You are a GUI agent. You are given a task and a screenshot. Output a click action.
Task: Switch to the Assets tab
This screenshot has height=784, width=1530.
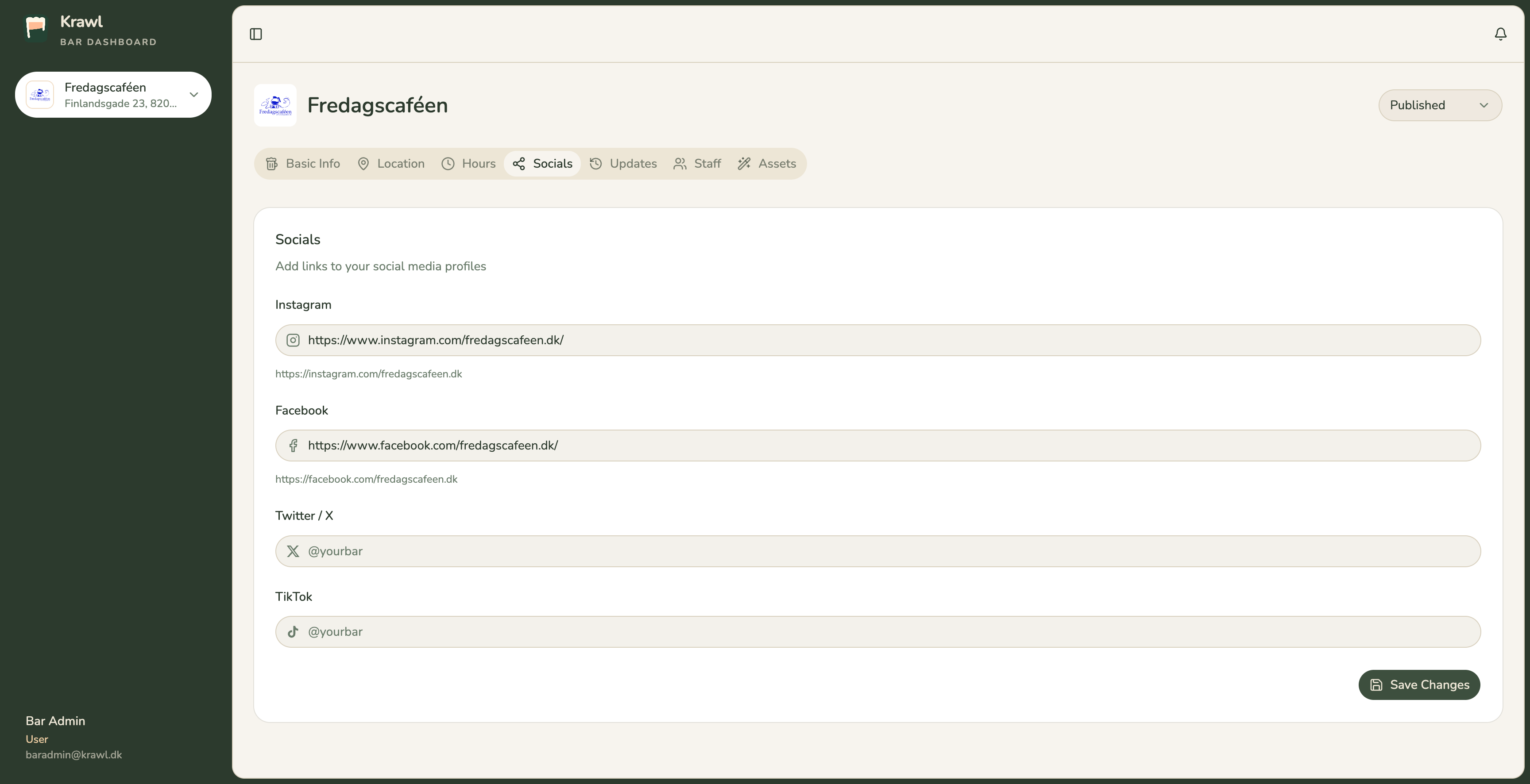pyautogui.click(x=767, y=164)
